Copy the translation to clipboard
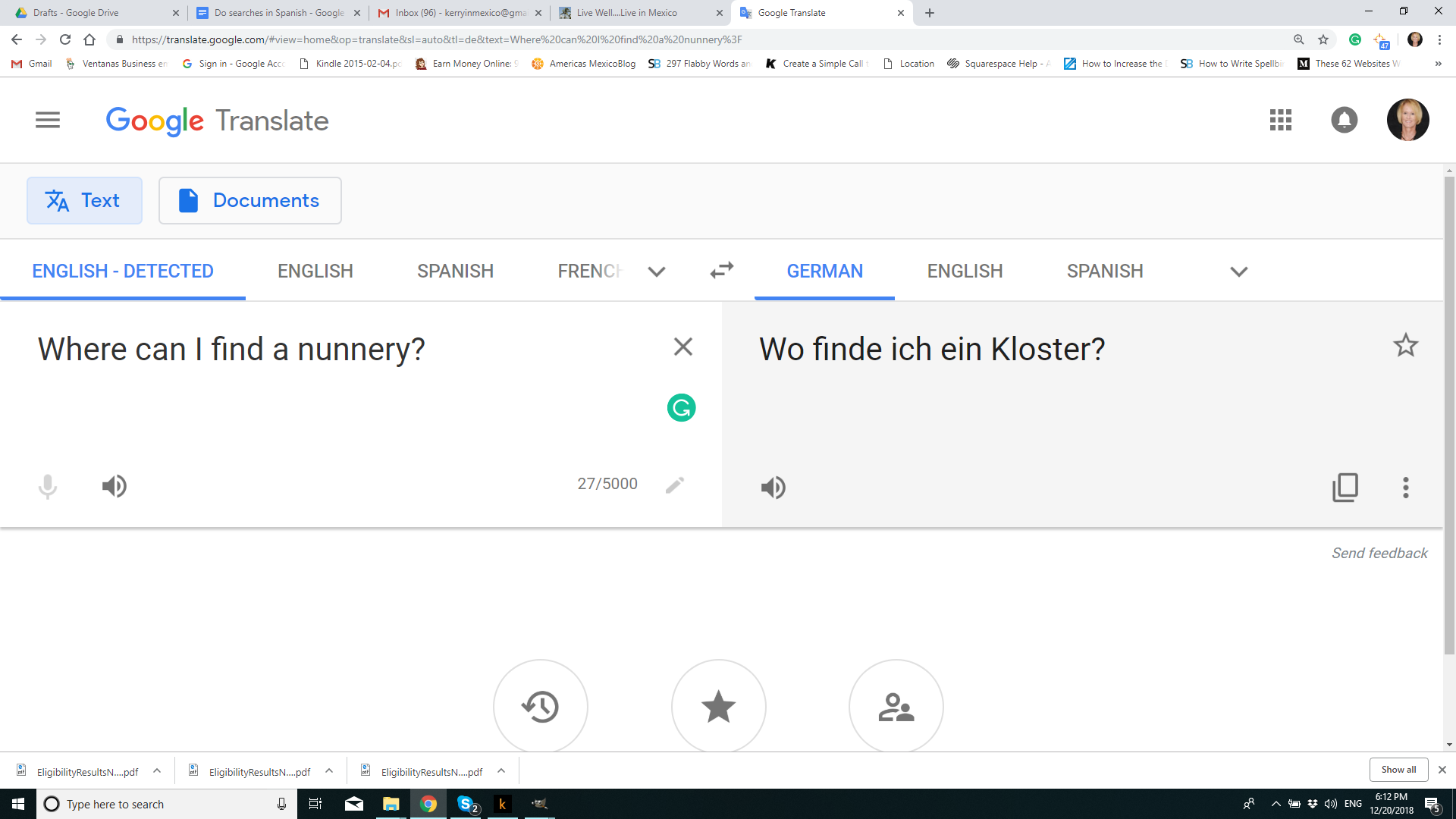The image size is (1456, 819). [x=1345, y=487]
